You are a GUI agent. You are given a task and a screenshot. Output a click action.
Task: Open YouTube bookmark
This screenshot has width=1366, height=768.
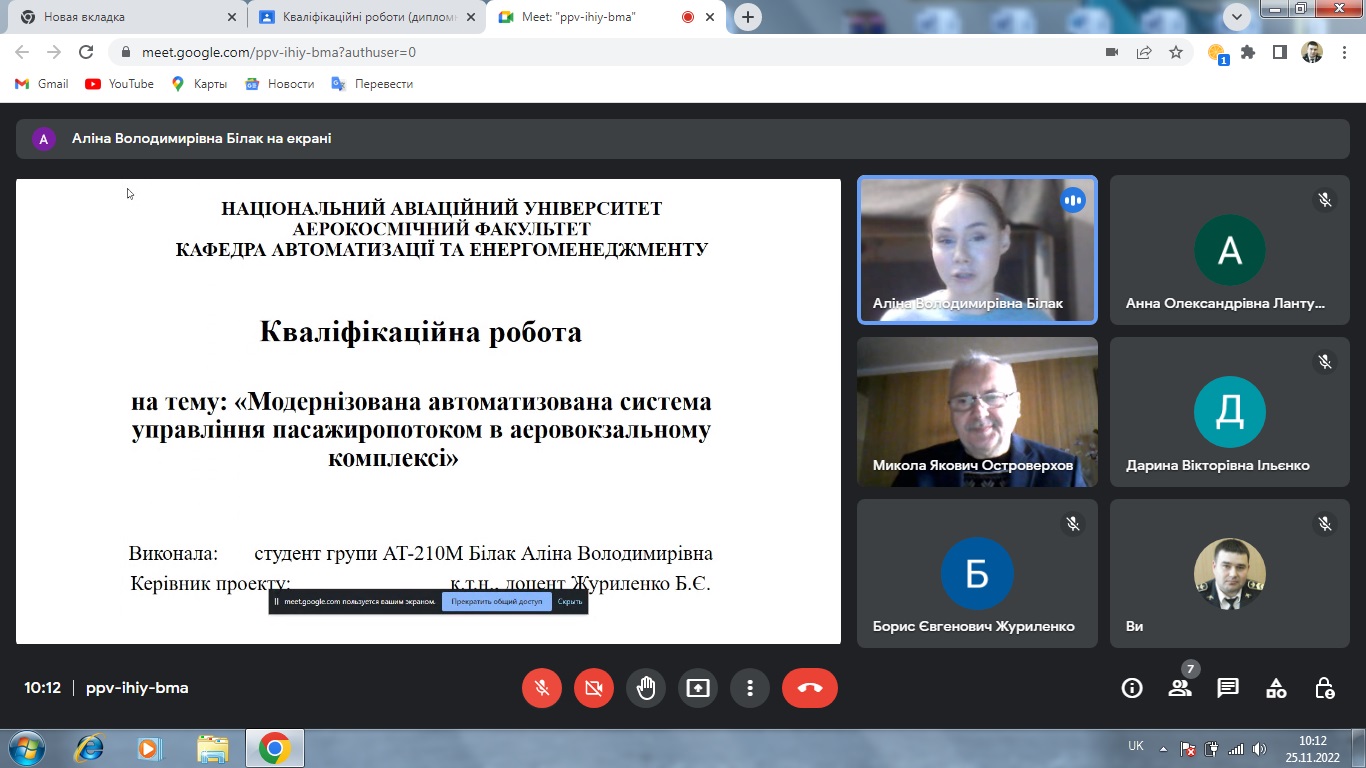[120, 84]
